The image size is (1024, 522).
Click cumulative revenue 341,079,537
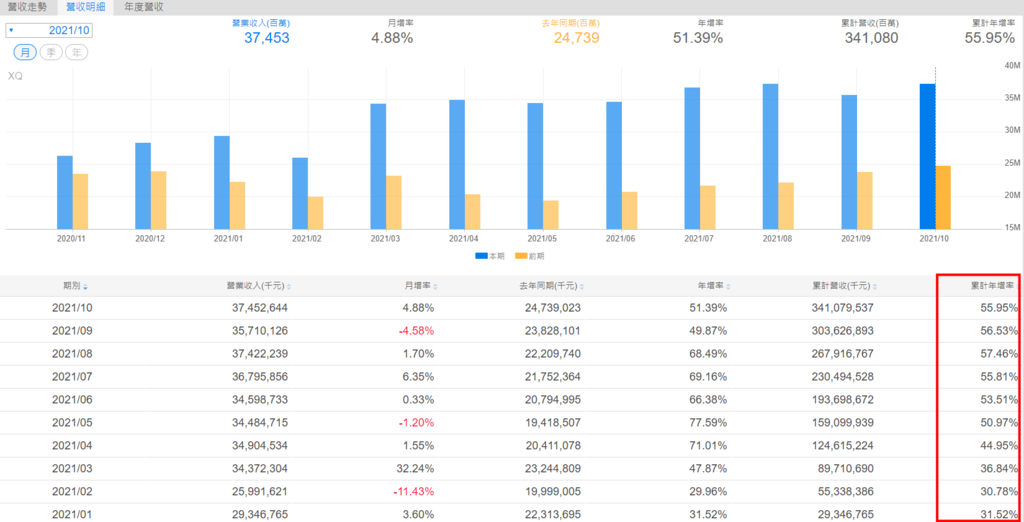point(842,308)
